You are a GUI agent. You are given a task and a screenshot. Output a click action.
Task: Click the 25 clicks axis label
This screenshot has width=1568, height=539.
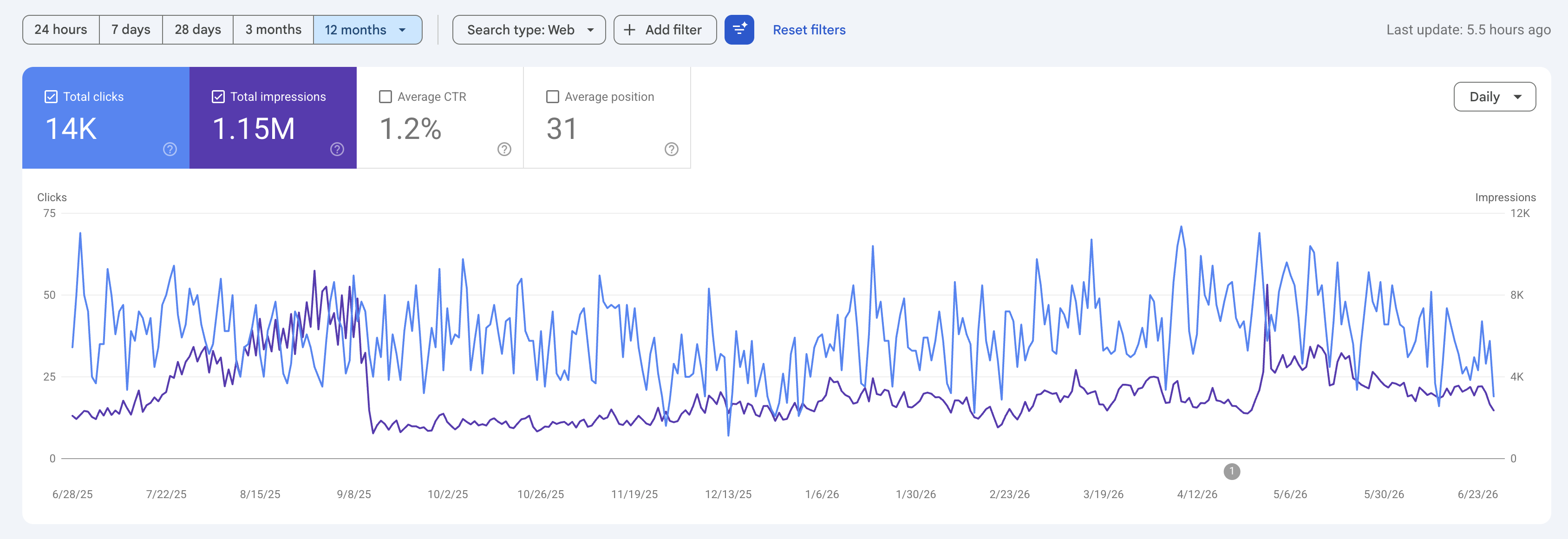click(49, 376)
